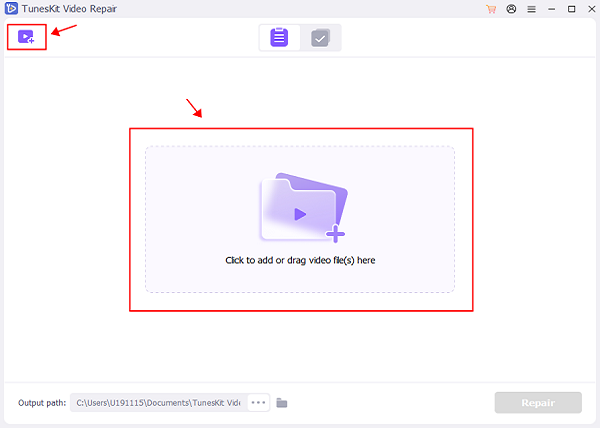
Task: Open the shopping cart purchase icon
Action: 491,9
